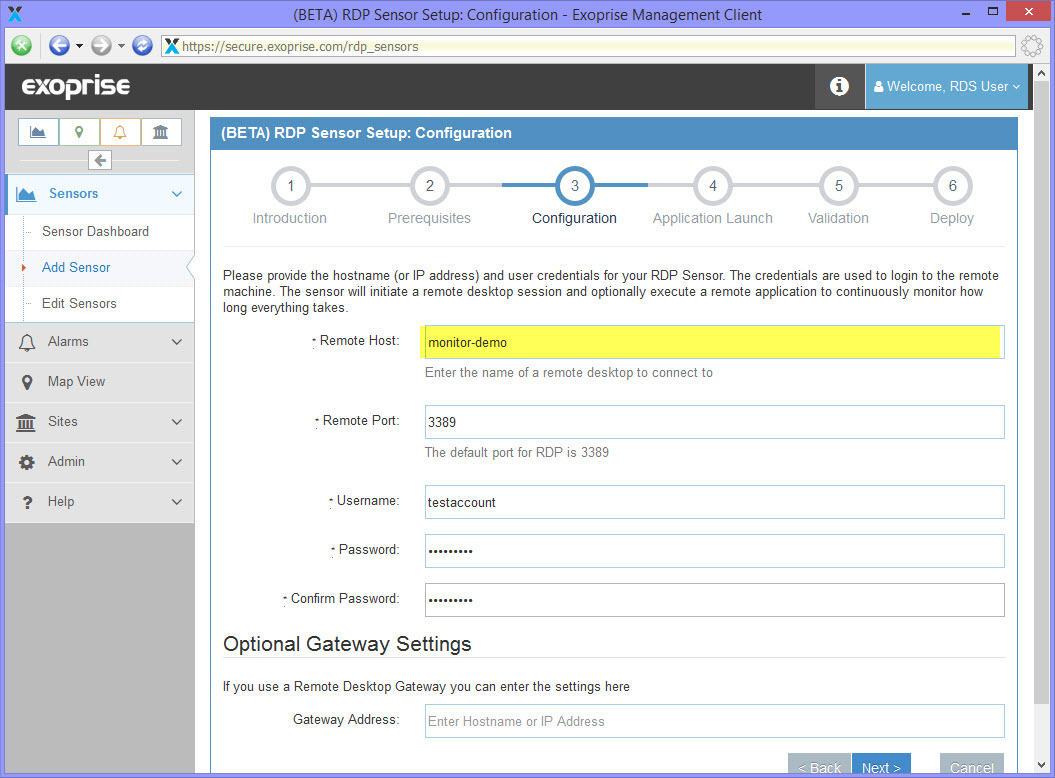Click the Remote Host field
Image resolution: width=1055 pixels, height=778 pixels.
pyautogui.click(x=714, y=342)
